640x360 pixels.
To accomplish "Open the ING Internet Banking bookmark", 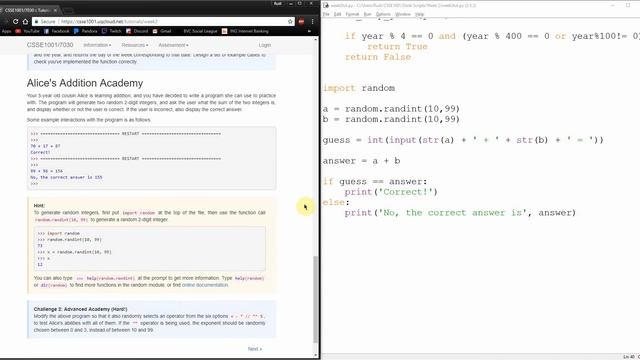I will 245,31.
